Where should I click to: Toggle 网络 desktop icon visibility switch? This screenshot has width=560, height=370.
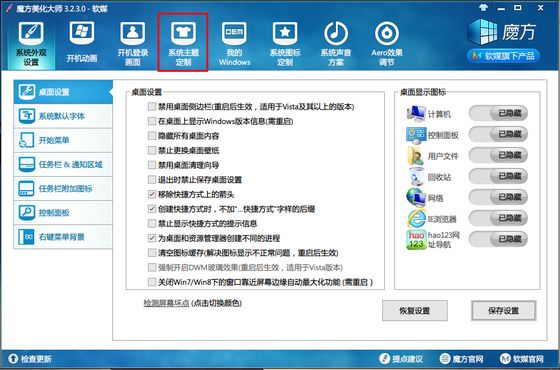(498, 197)
